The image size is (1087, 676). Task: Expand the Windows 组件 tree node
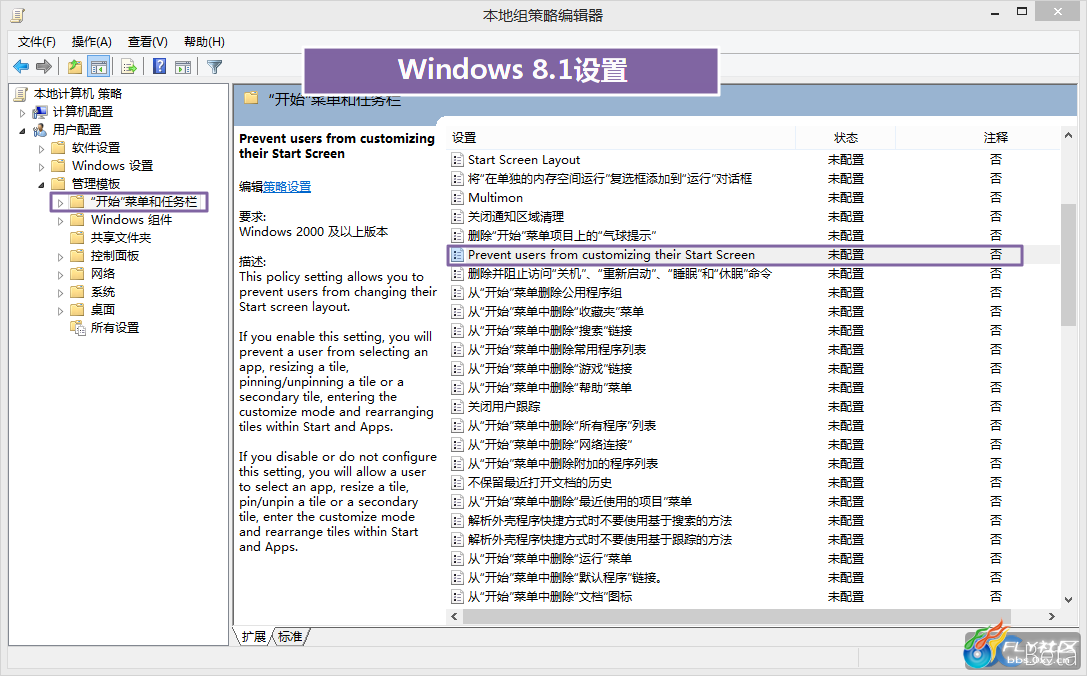pos(60,220)
